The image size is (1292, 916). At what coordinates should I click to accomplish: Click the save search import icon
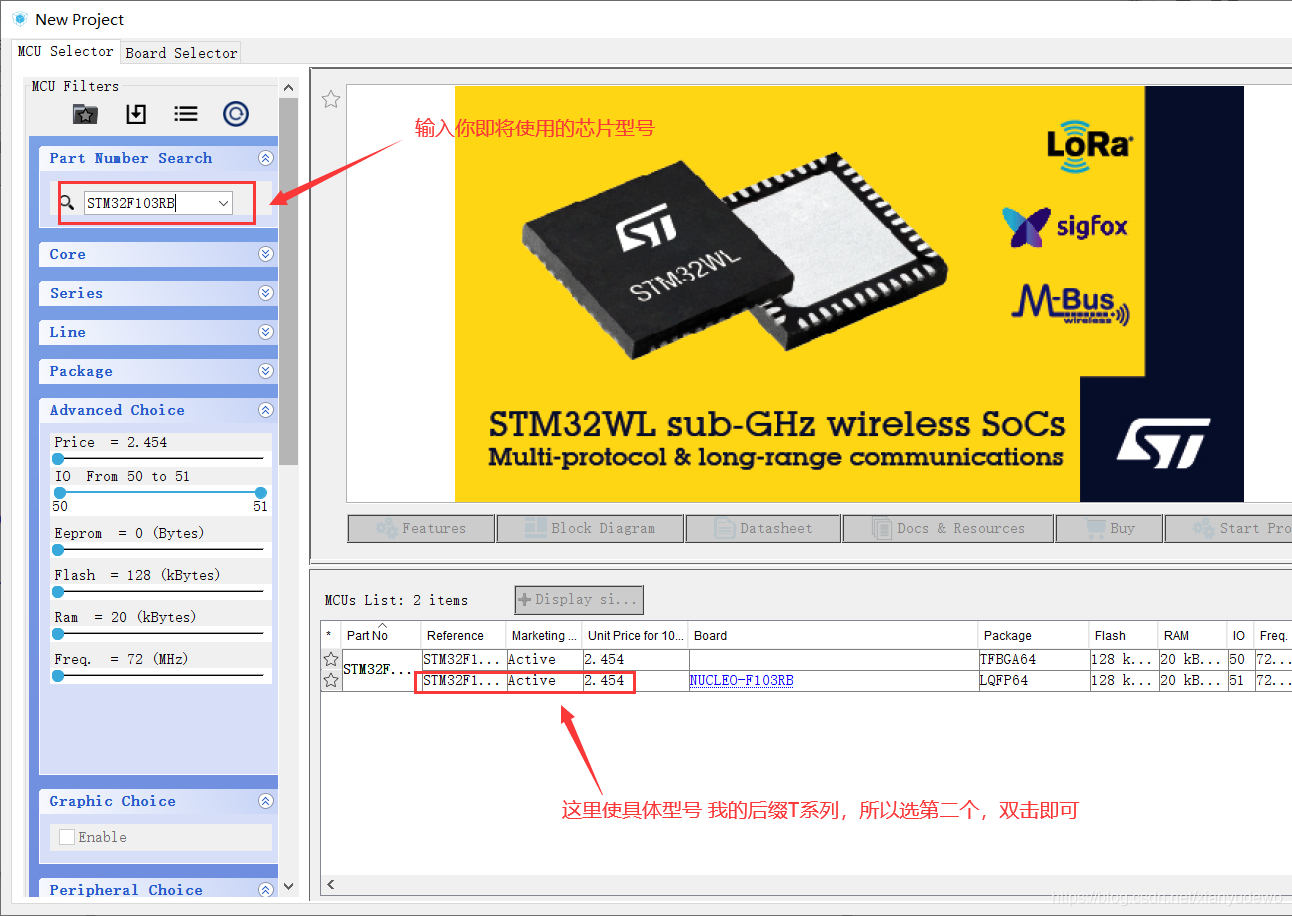pos(135,113)
